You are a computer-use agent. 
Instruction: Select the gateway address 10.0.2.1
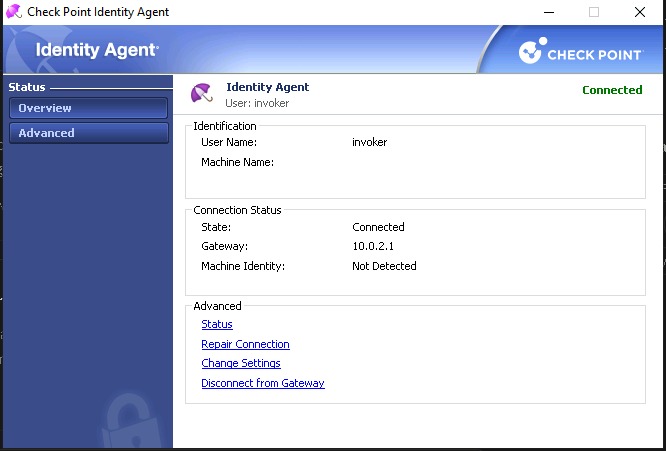[x=373, y=246]
